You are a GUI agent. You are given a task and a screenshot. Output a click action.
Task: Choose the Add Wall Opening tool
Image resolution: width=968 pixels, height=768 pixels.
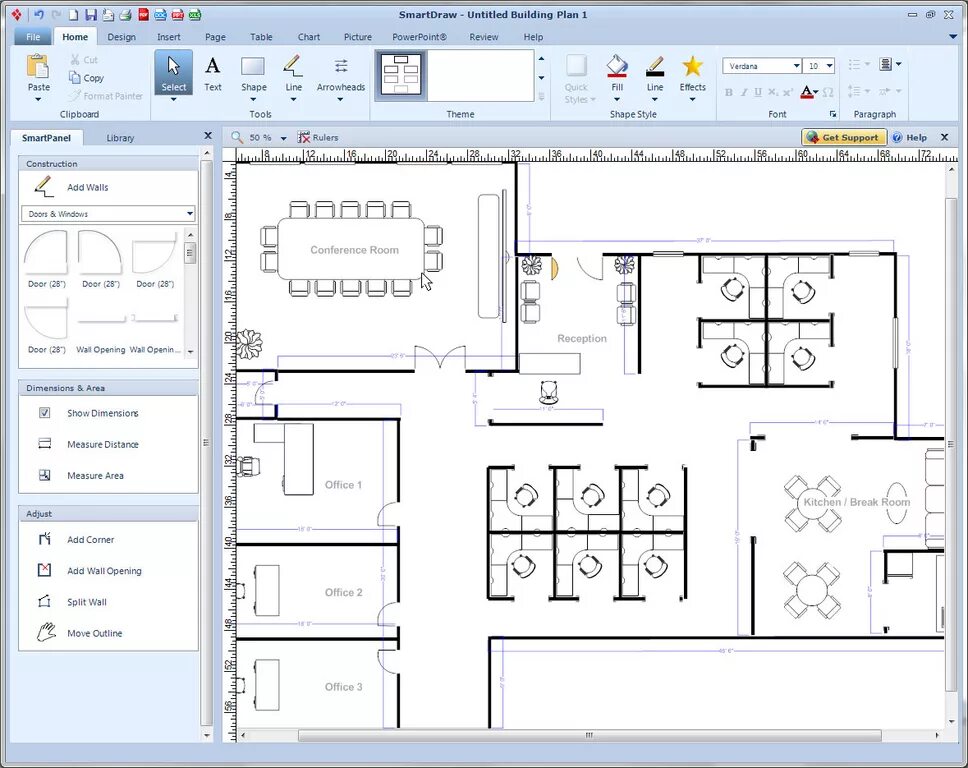[x=90, y=570]
